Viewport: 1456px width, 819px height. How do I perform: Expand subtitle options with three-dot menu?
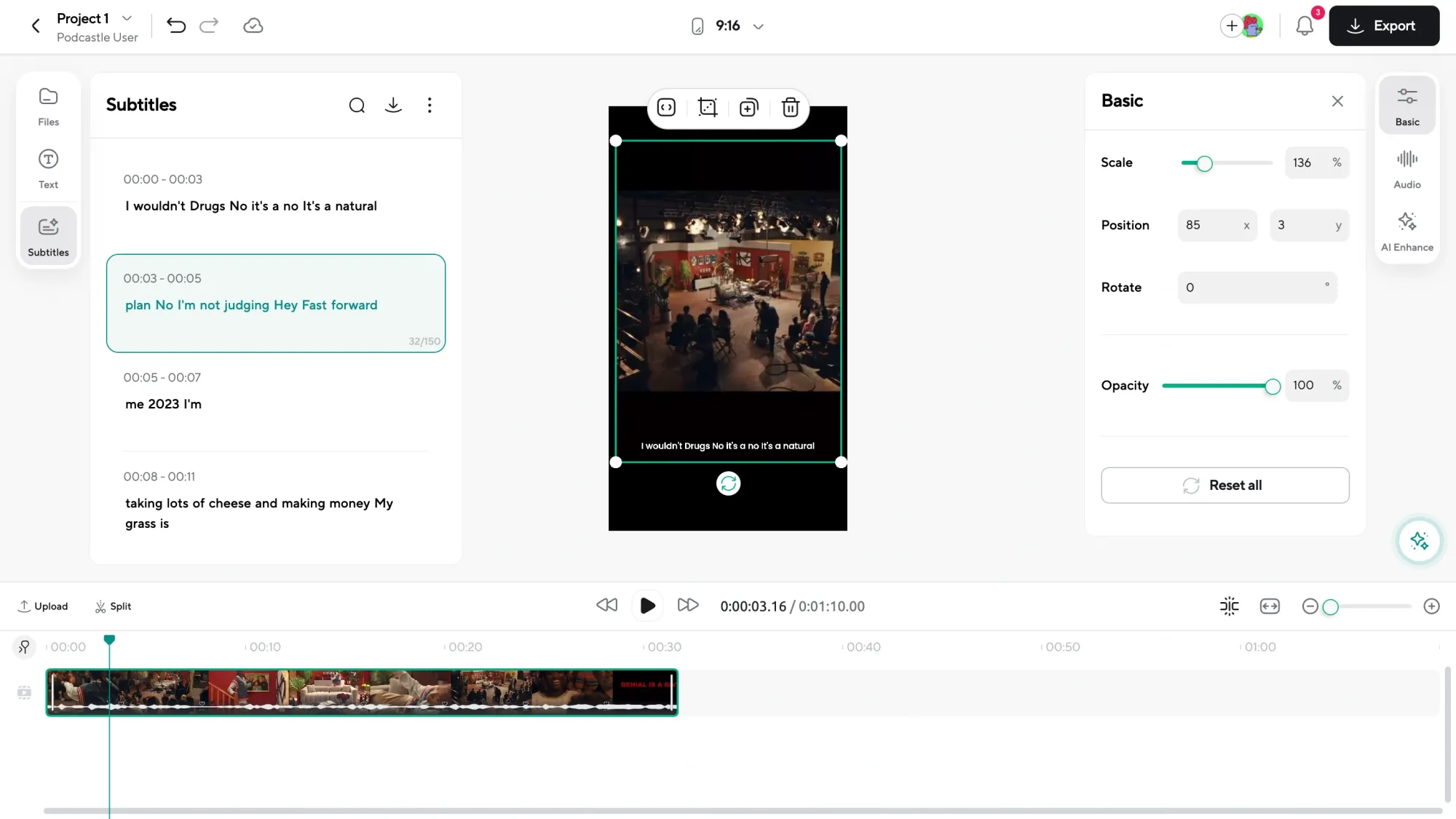(x=430, y=105)
